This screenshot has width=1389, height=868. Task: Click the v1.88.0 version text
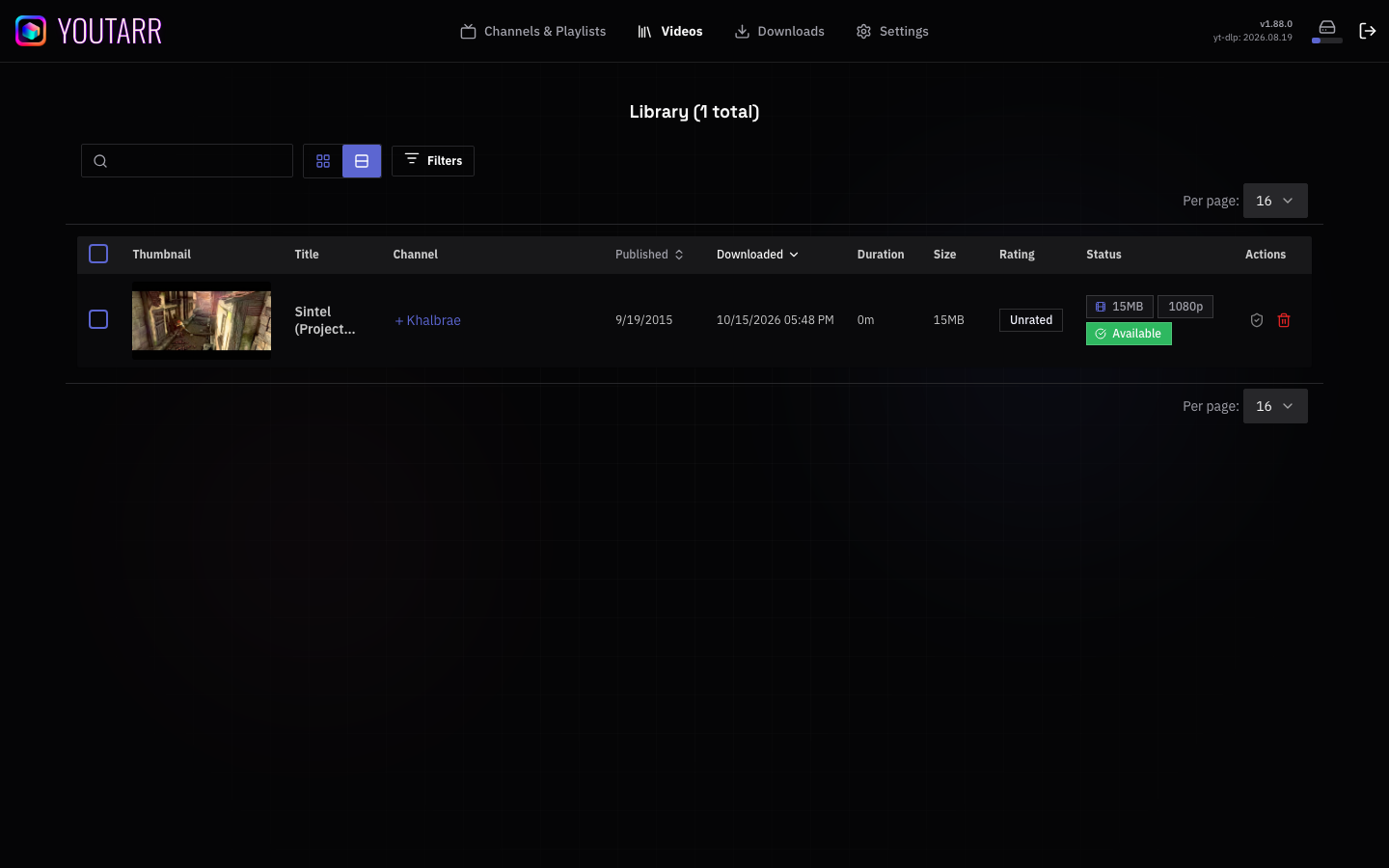pyautogui.click(x=1276, y=24)
